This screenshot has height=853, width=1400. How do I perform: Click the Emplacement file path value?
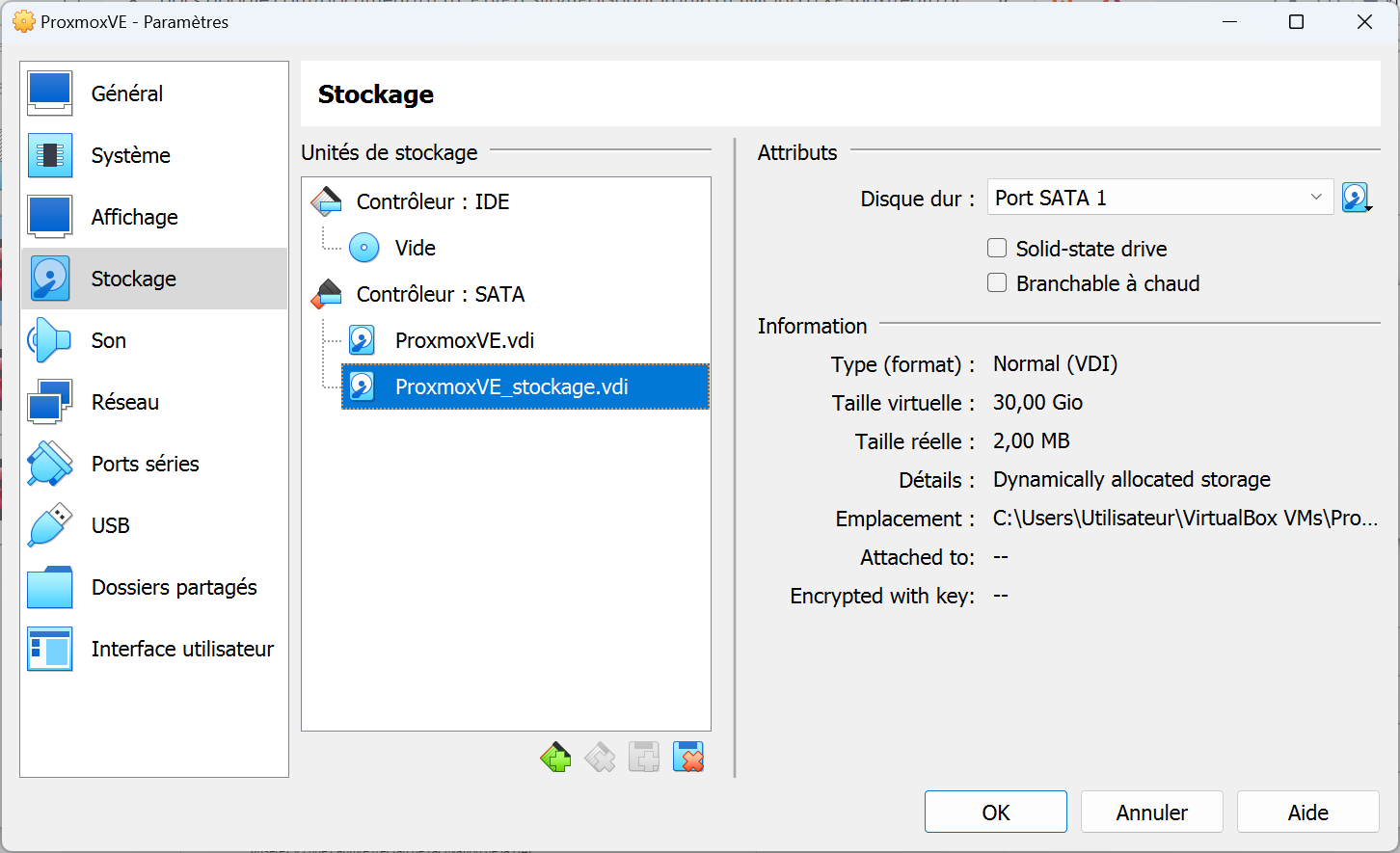[1186, 519]
